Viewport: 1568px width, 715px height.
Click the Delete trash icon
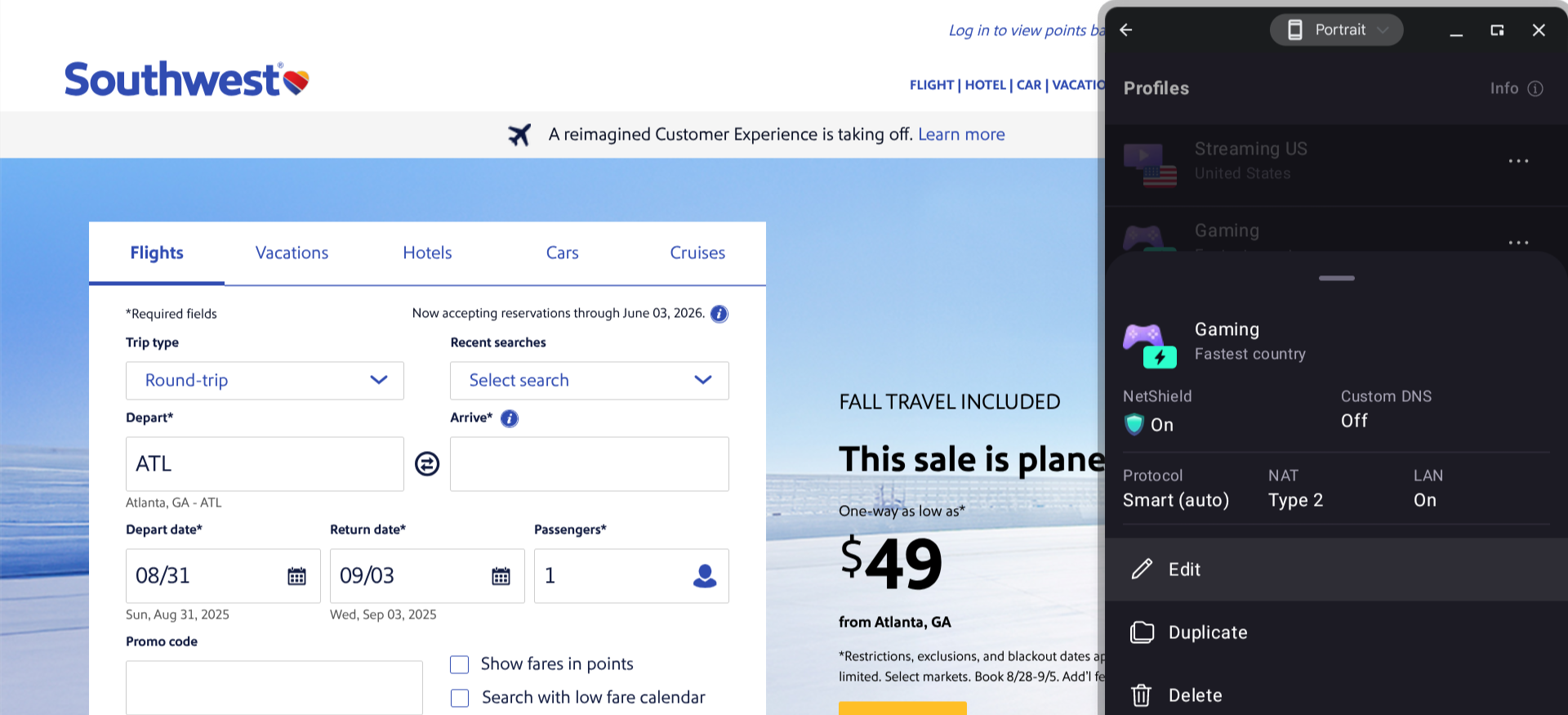click(x=1141, y=695)
